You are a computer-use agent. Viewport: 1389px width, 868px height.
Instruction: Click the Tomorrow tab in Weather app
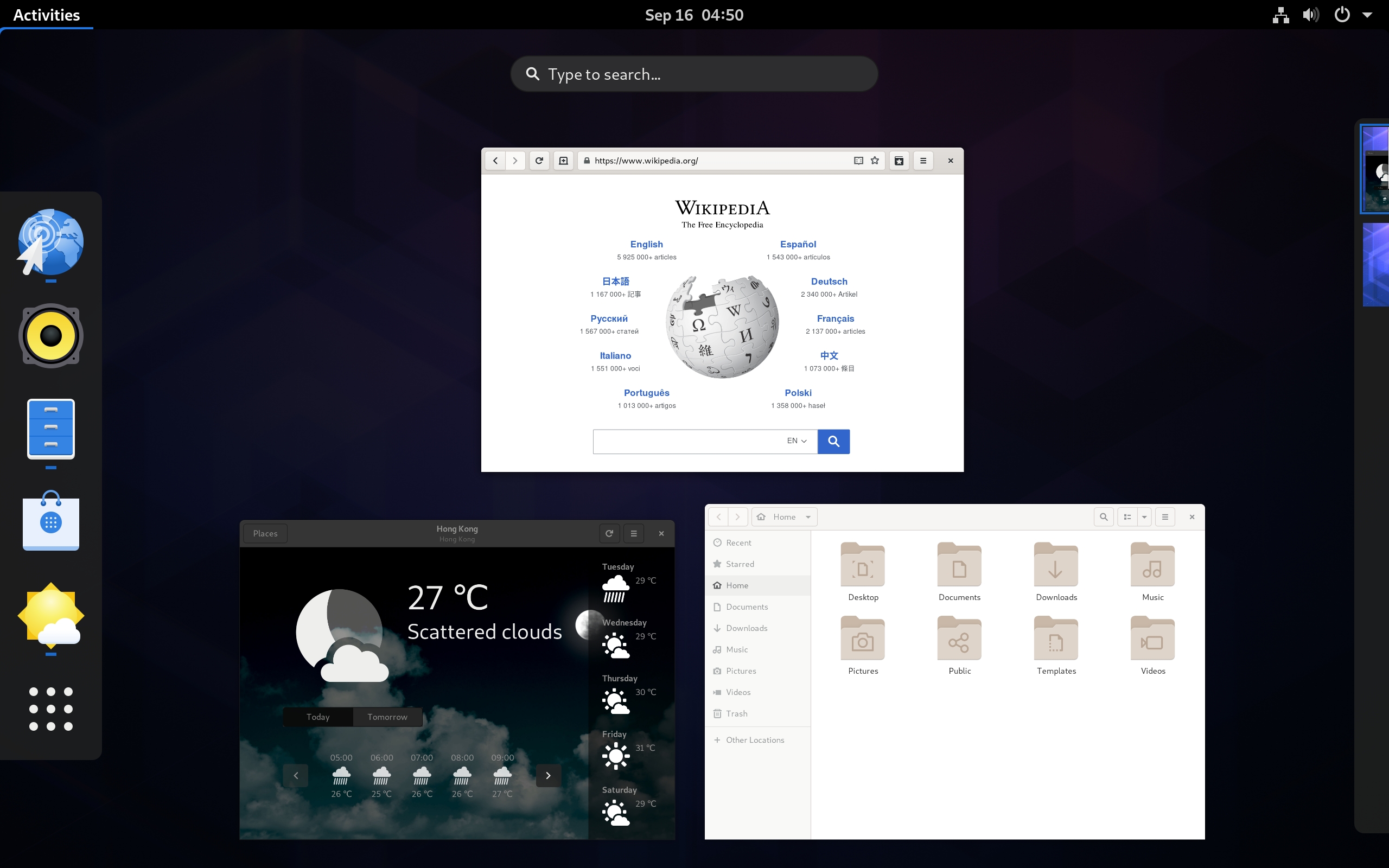coord(388,717)
